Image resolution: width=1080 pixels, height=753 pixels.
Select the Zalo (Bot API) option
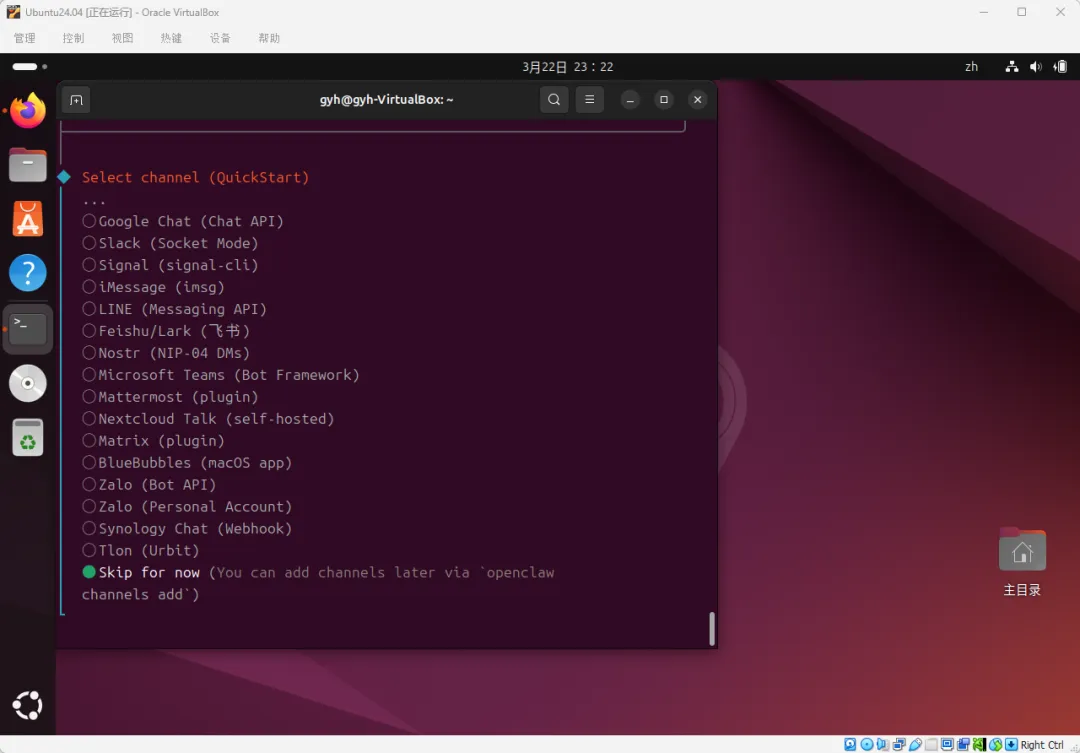[x=149, y=485]
